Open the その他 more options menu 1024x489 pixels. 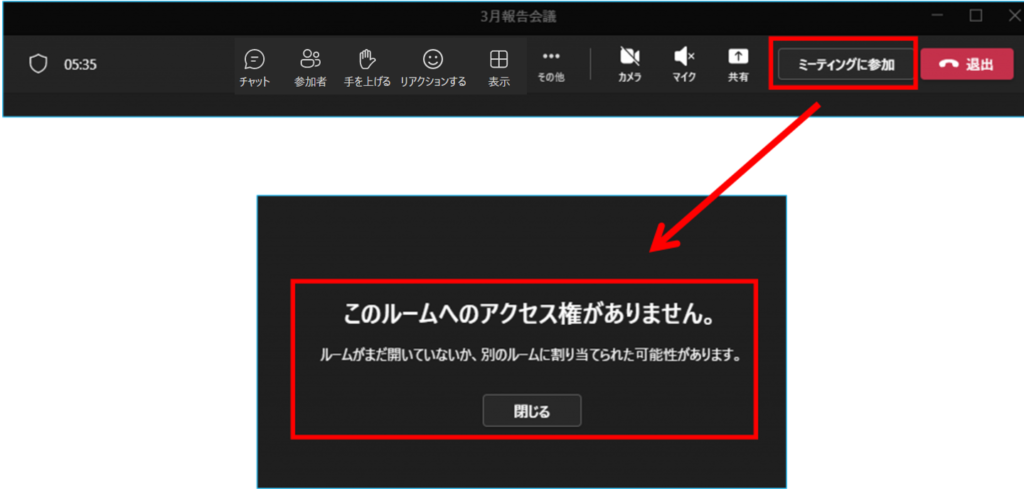pyautogui.click(x=551, y=64)
